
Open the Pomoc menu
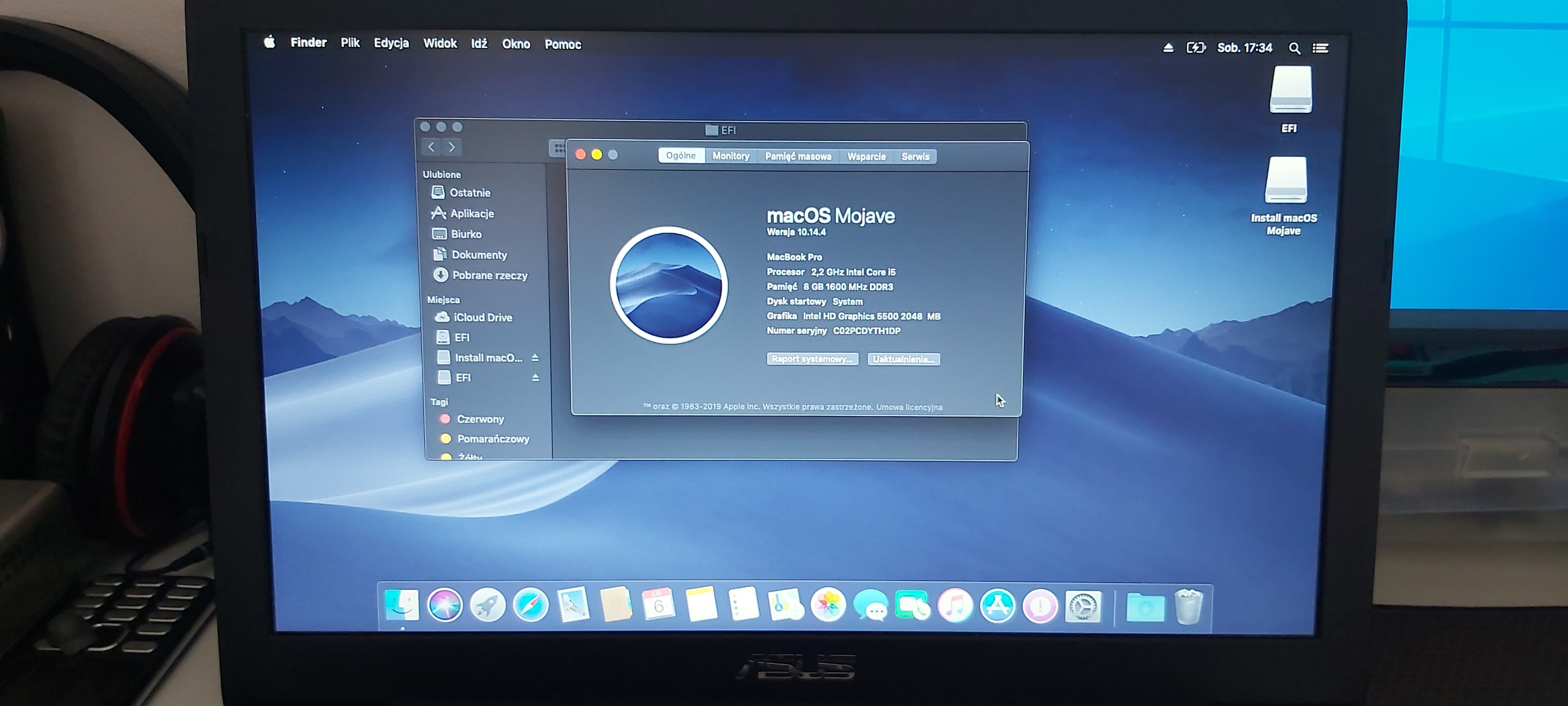[x=562, y=44]
